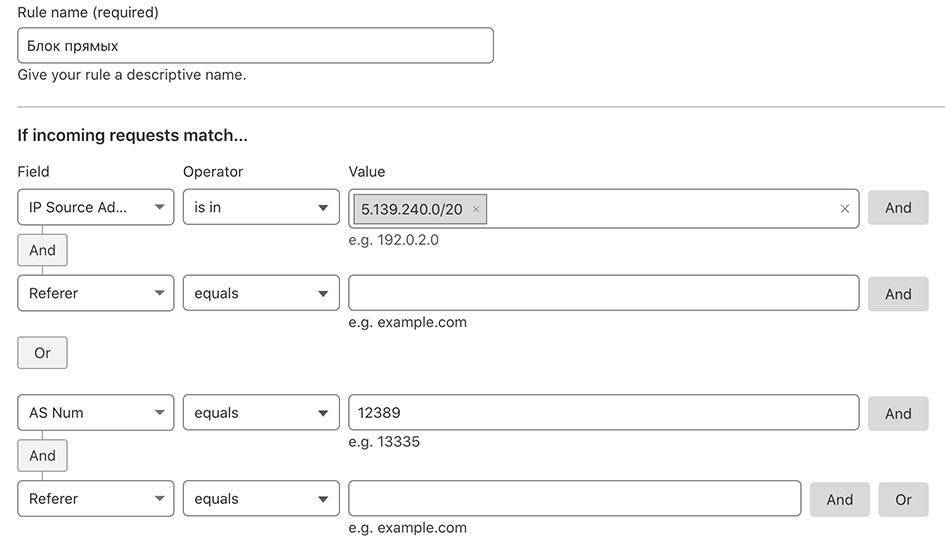
Task: Expand the last Referer field dropdown
Action: coord(96,499)
